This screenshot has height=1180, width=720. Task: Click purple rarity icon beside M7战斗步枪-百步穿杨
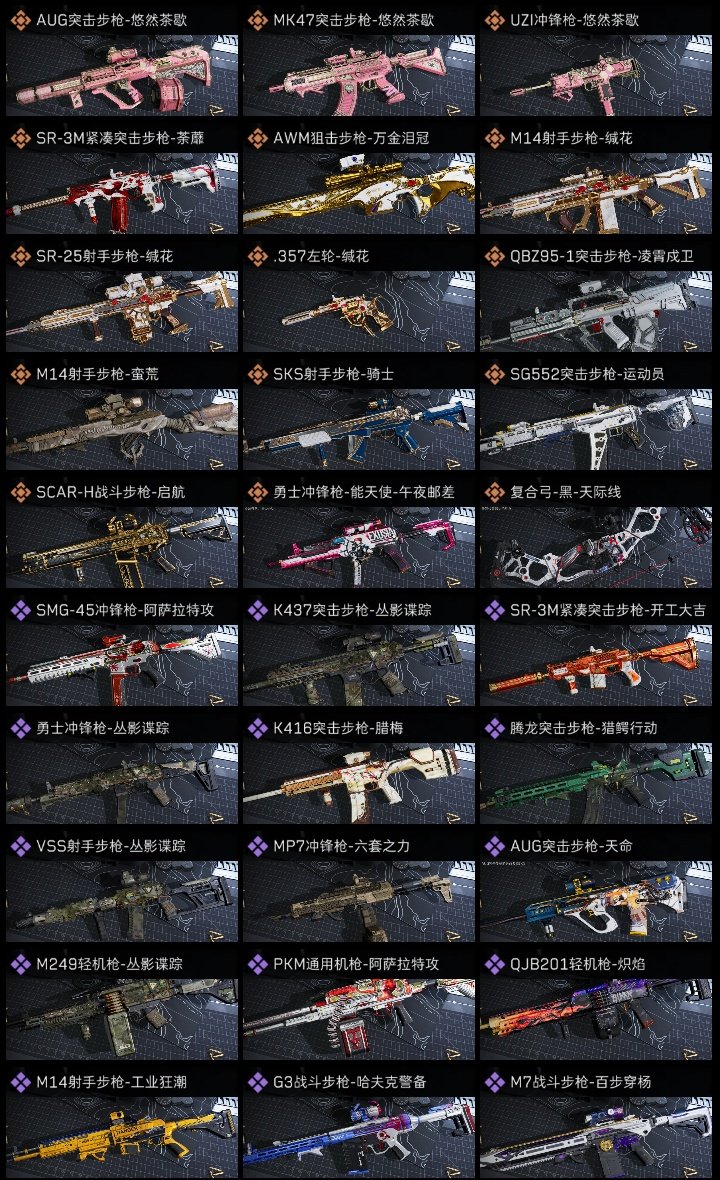494,1081
